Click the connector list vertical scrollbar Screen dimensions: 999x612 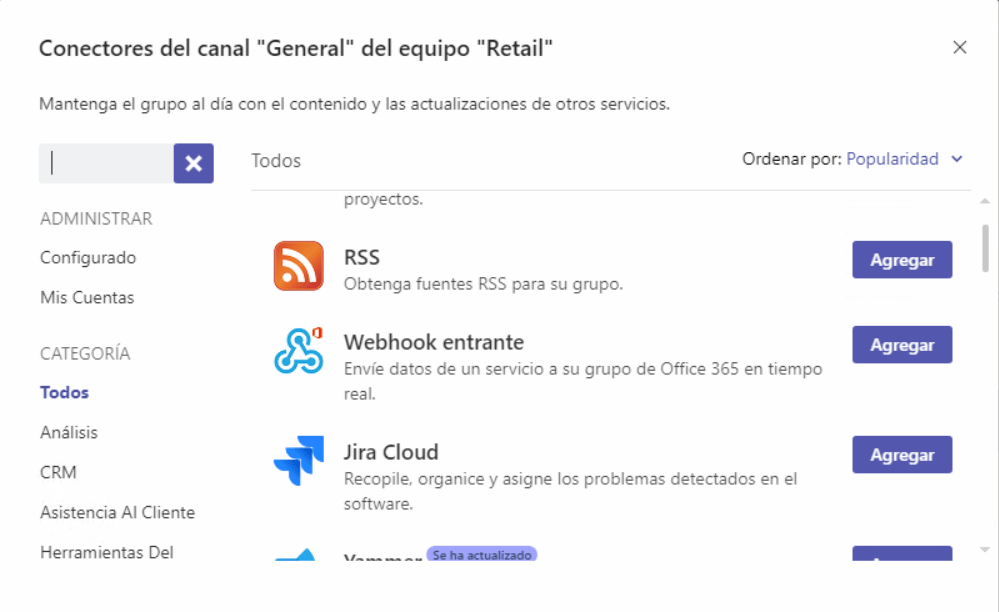pyautogui.click(x=985, y=248)
